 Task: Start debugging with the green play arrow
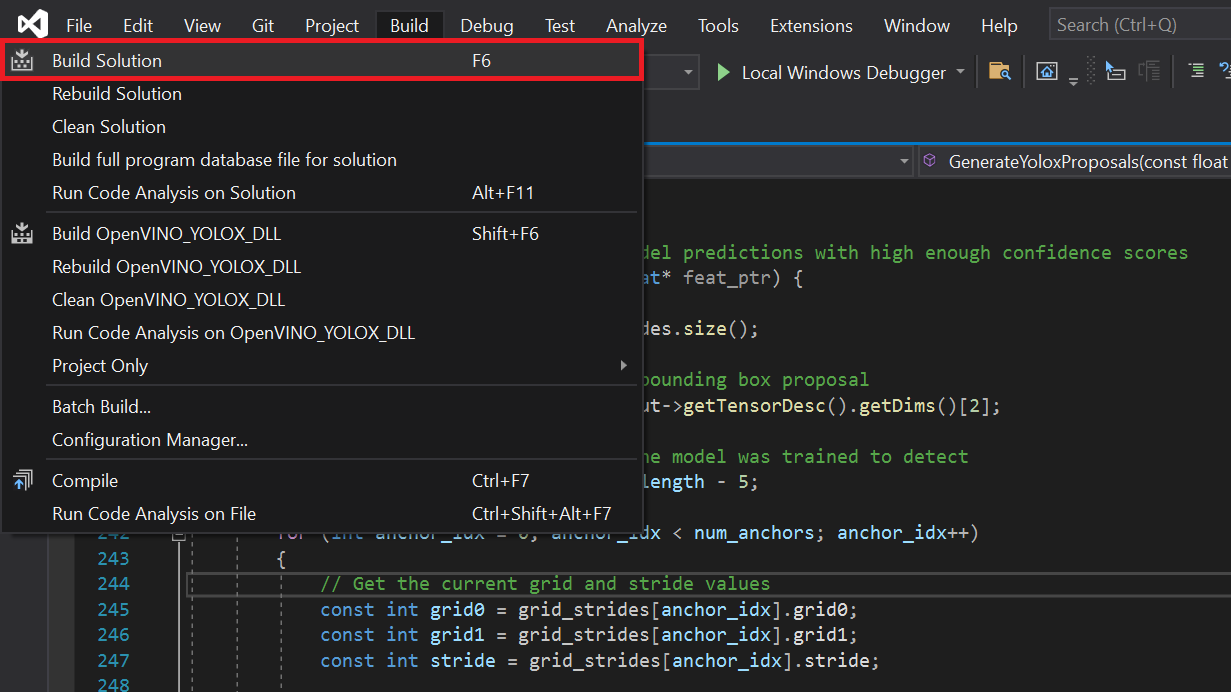point(723,72)
